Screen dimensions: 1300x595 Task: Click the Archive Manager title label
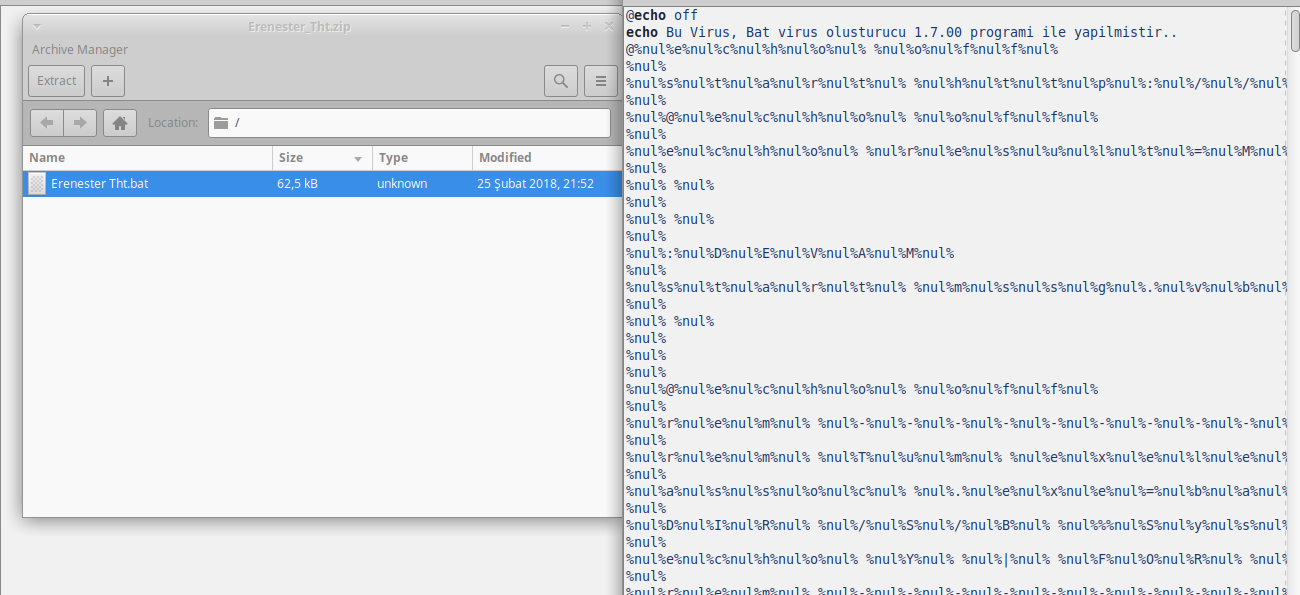[x=80, y=50]
